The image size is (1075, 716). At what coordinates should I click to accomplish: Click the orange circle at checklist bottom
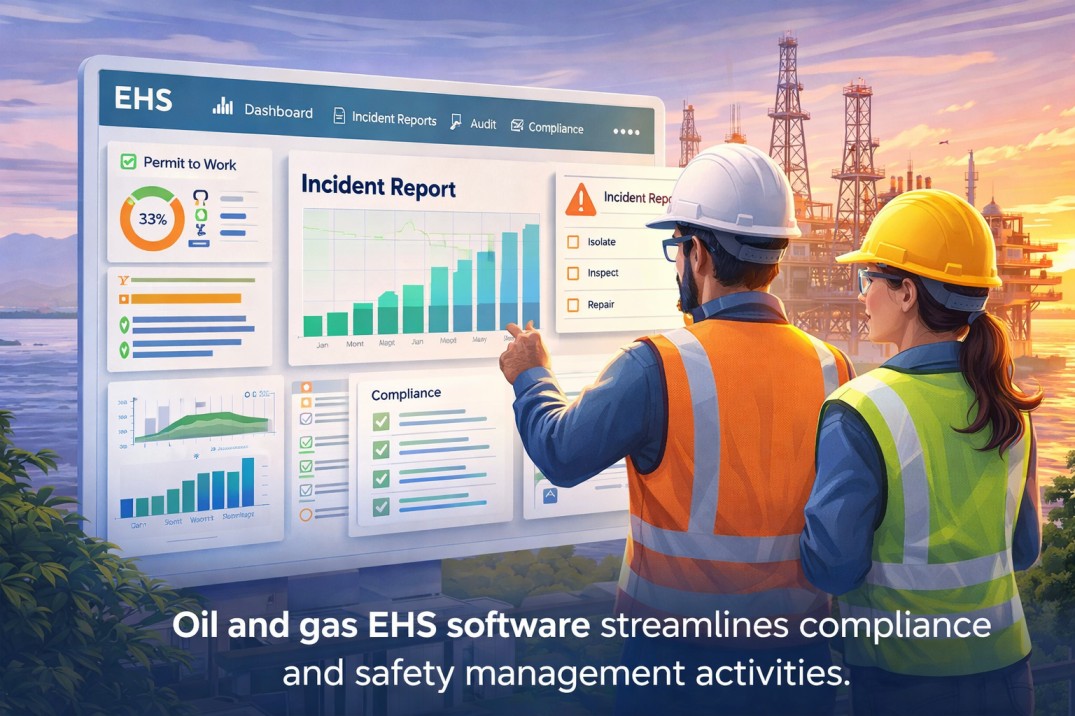coord(306,514)
